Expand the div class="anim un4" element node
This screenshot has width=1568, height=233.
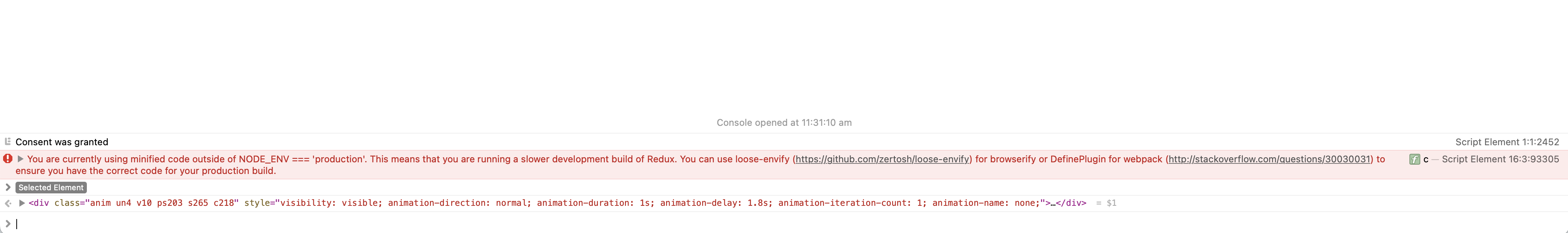pyautogui.click(x=22, y=202)
